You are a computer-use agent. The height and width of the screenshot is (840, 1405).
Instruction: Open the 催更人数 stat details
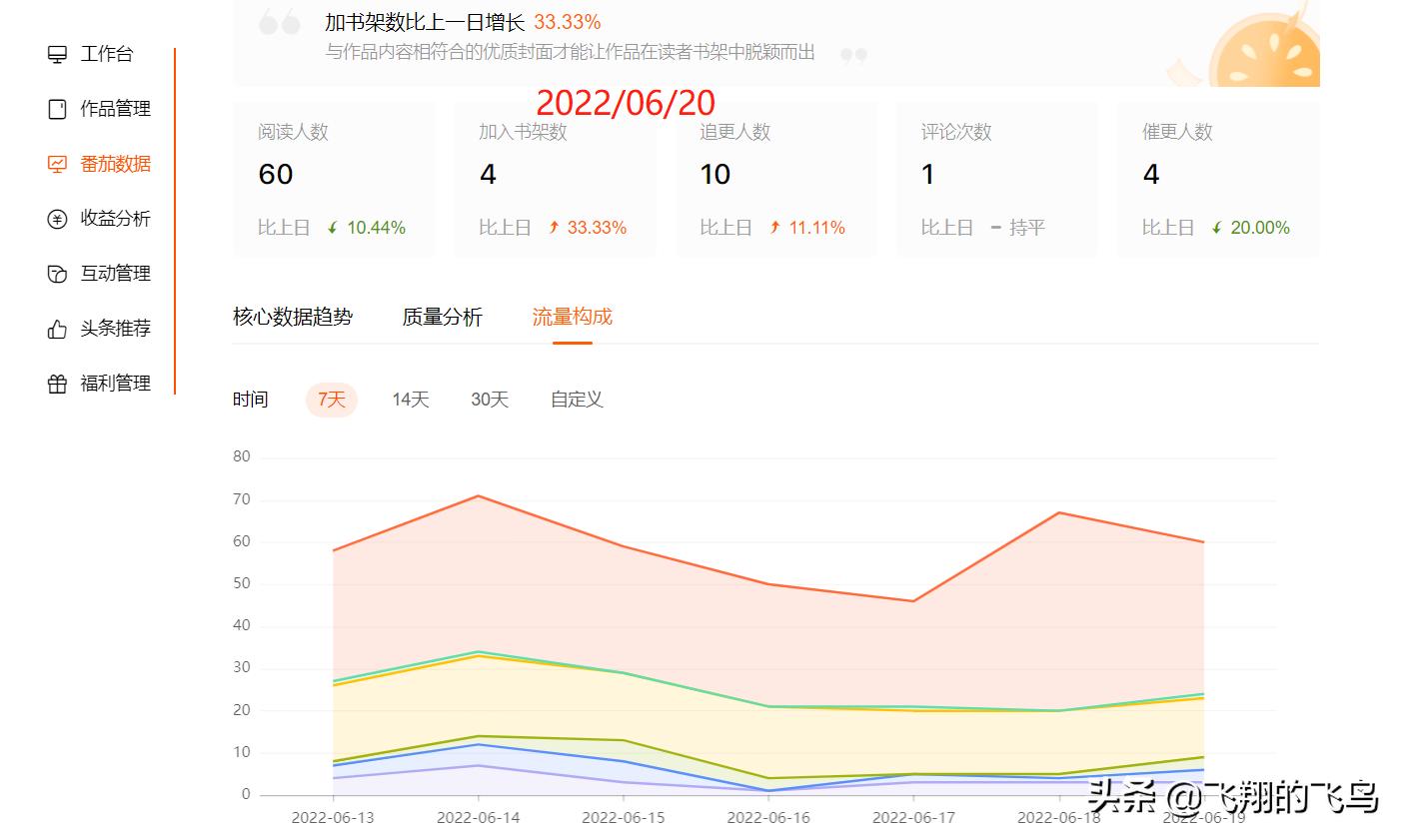(1217, 180)
